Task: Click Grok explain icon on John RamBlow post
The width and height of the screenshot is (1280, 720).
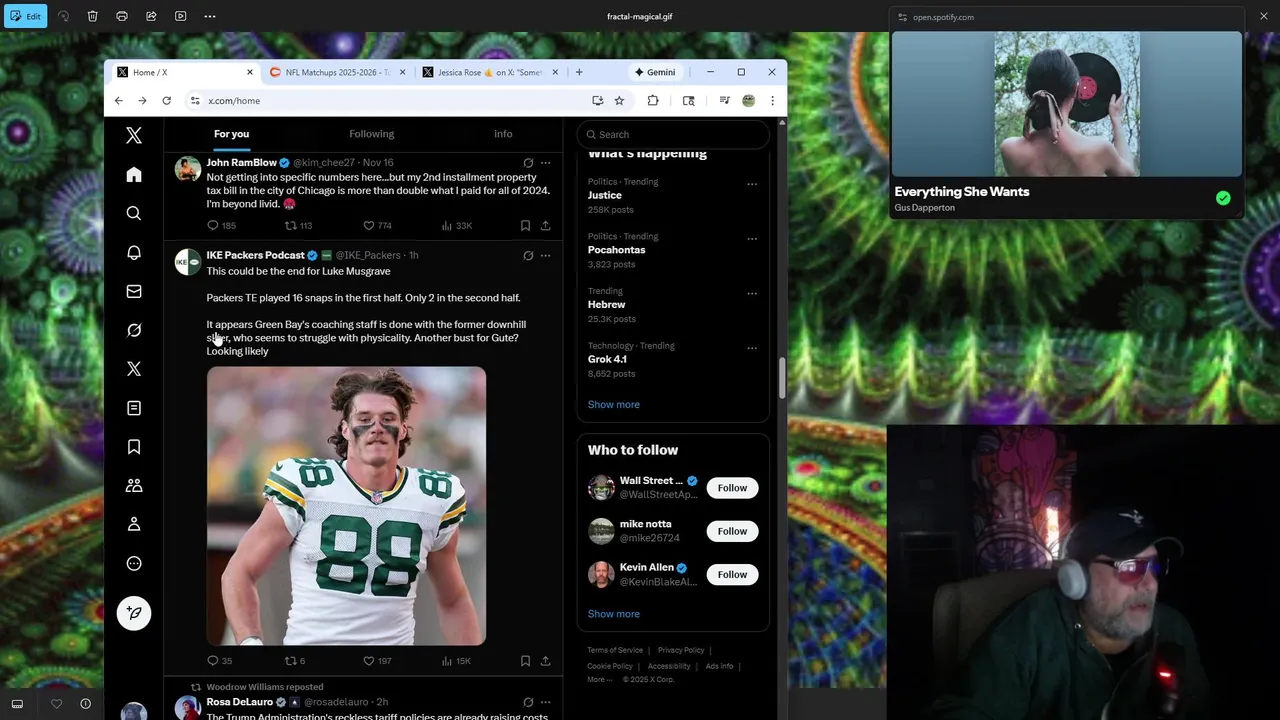Action: click(x=528, y=163)
